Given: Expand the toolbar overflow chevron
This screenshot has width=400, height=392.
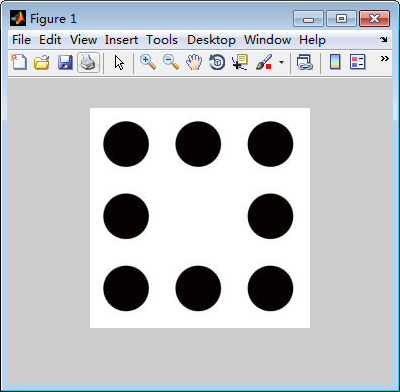Looking at the screenshot, I should 385,59.
